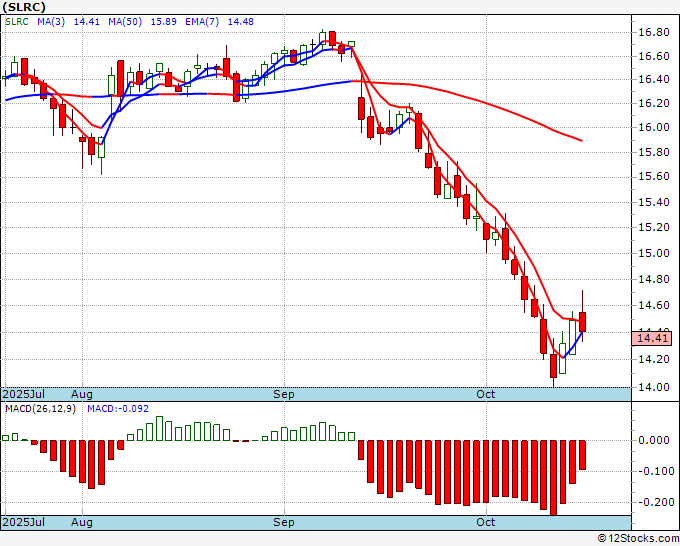
Task: Click the 14.20 price axis label
Action: (653, 360)
